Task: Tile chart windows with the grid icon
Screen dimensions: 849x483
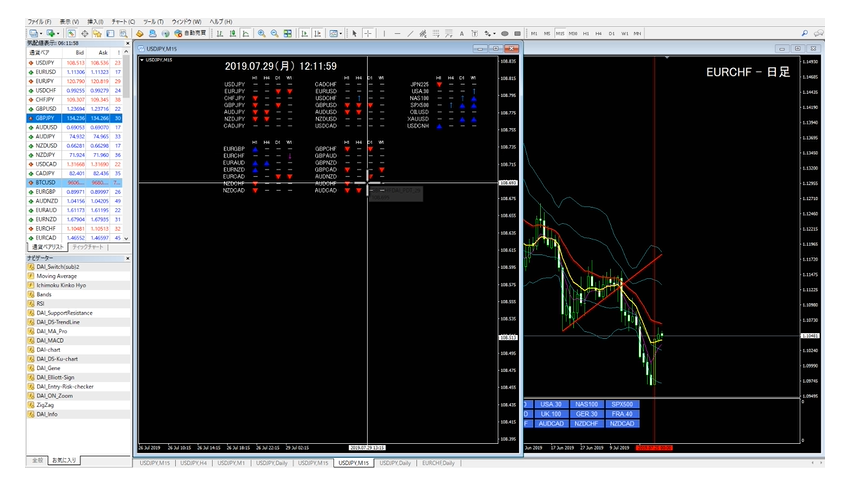Action: pyautogui.click(x=288, y=34)
